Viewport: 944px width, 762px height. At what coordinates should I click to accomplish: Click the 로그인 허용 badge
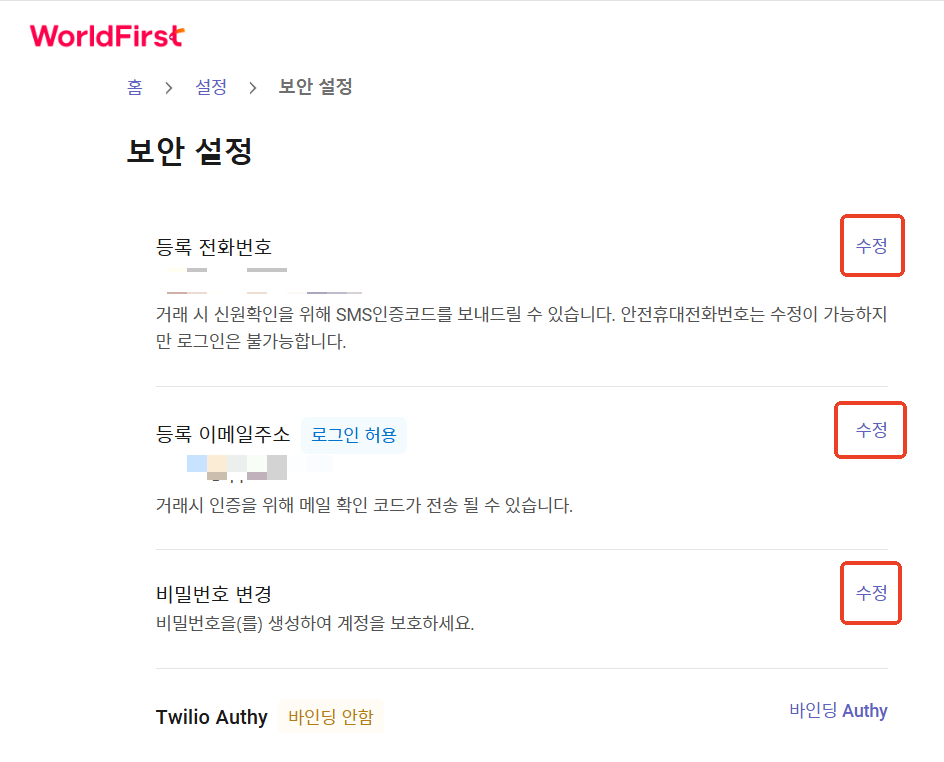354,435
